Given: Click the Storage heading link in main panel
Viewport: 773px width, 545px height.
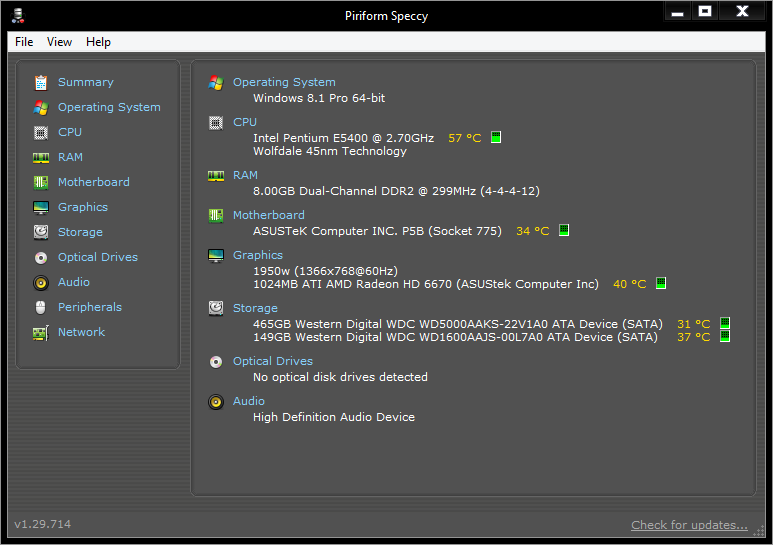Looking at the screenshot, I should point(255,308).
